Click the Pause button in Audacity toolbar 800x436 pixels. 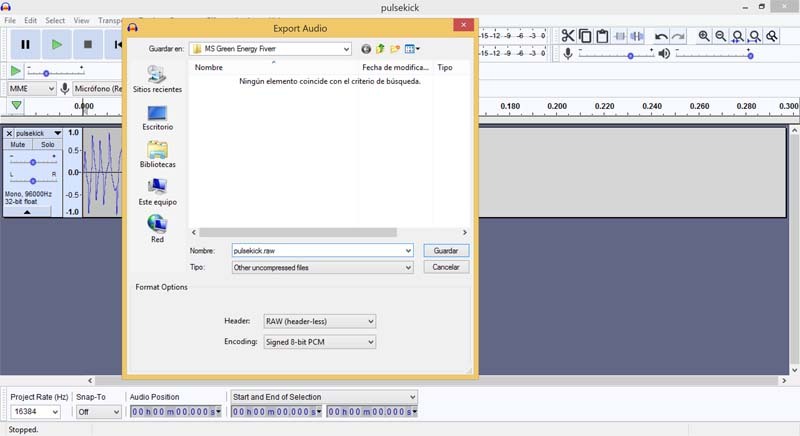pyautogui.click(x=25, y=44)
